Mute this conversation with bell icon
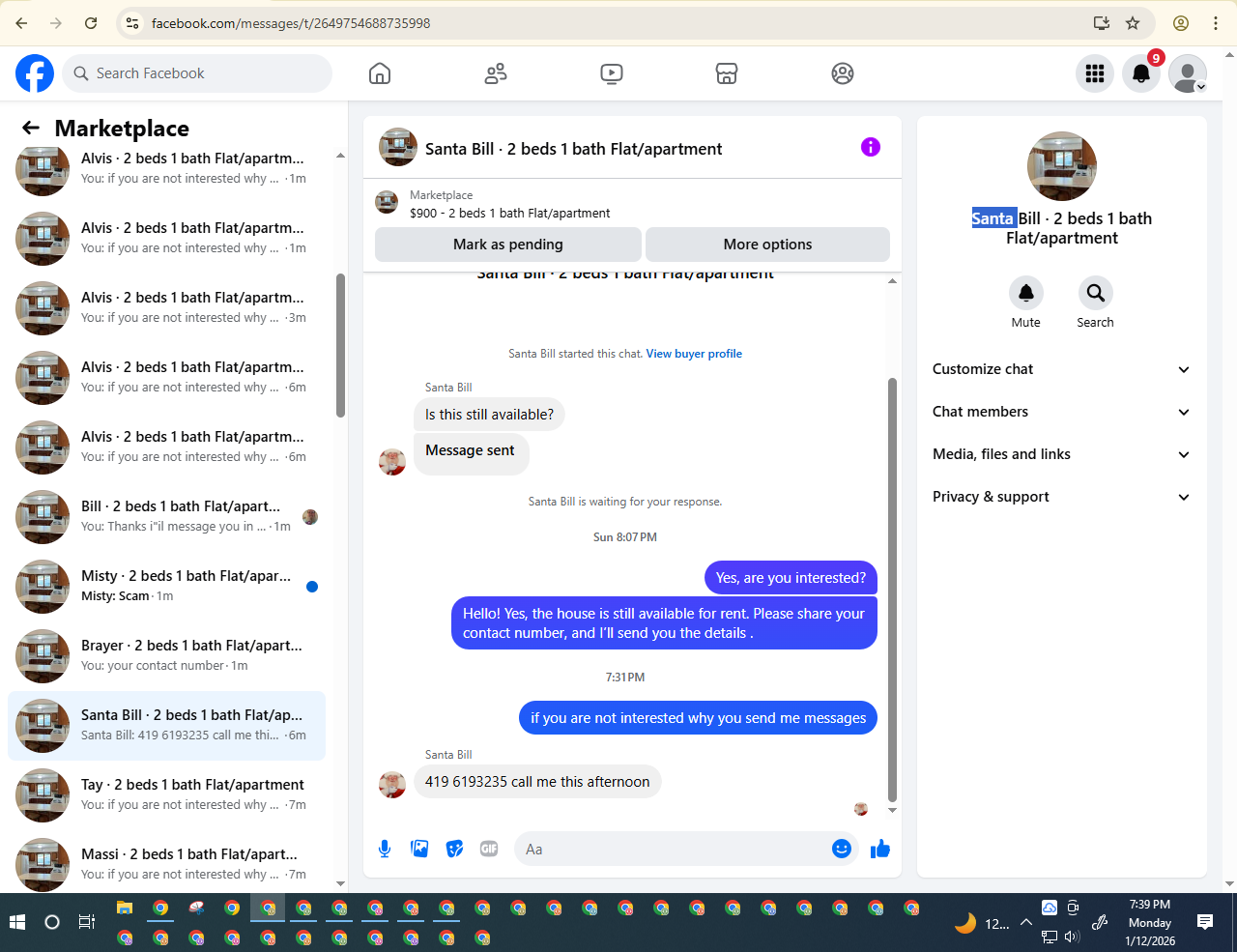Viewport: 1237px width, 952px height. coord(1026,293)
